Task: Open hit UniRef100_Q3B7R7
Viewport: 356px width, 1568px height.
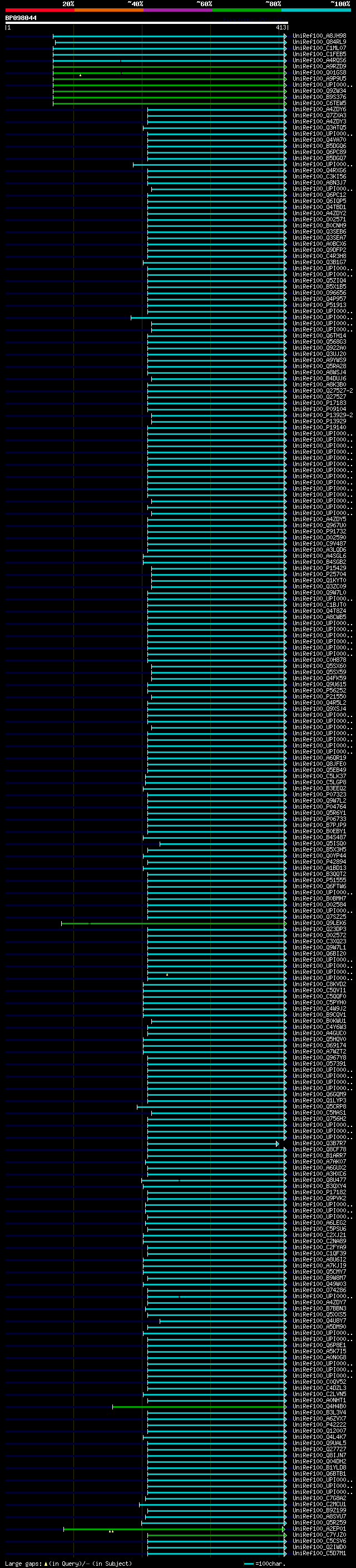Action: (x=319, y=1143)
